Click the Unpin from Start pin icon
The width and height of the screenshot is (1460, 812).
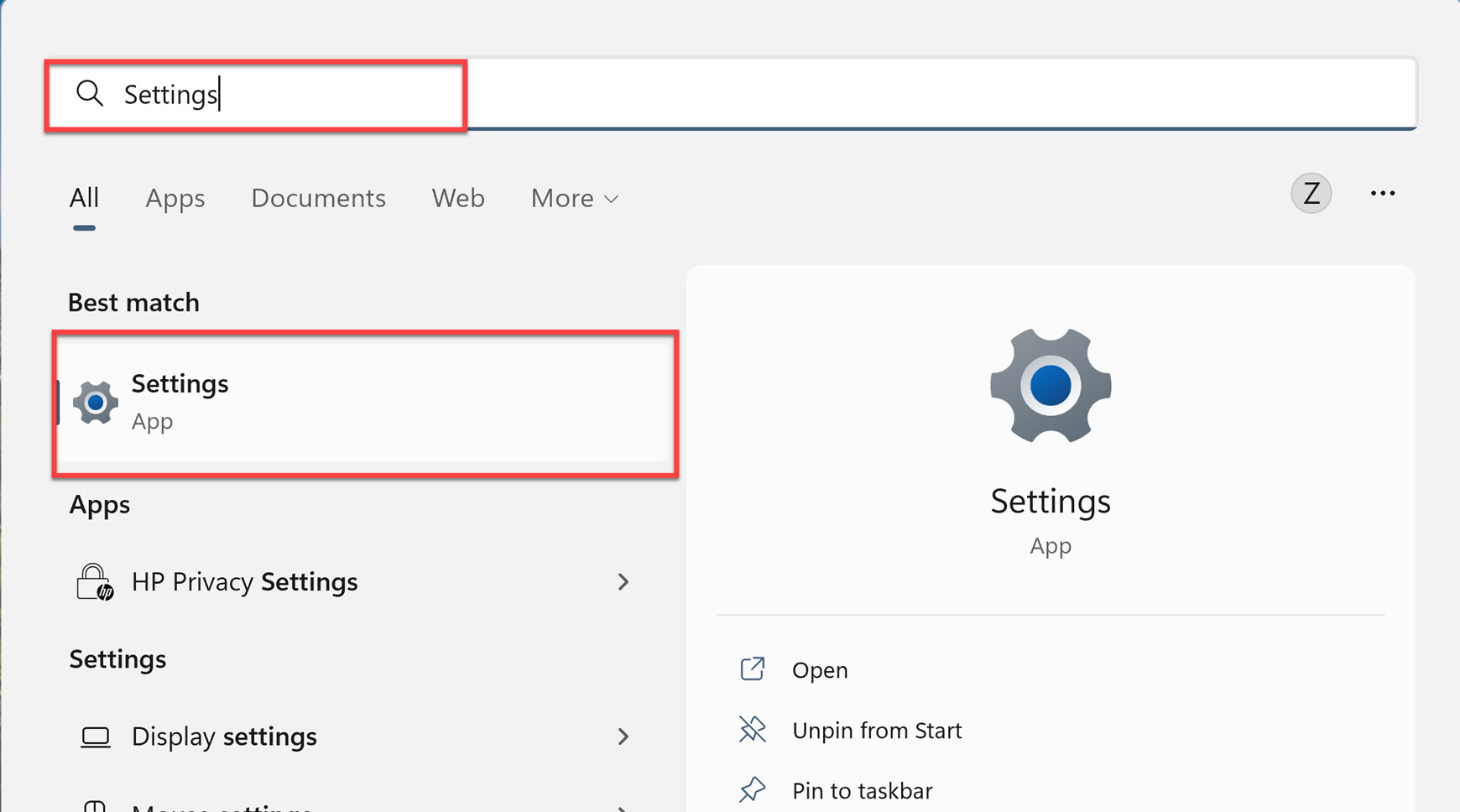(x=753, y=729)
